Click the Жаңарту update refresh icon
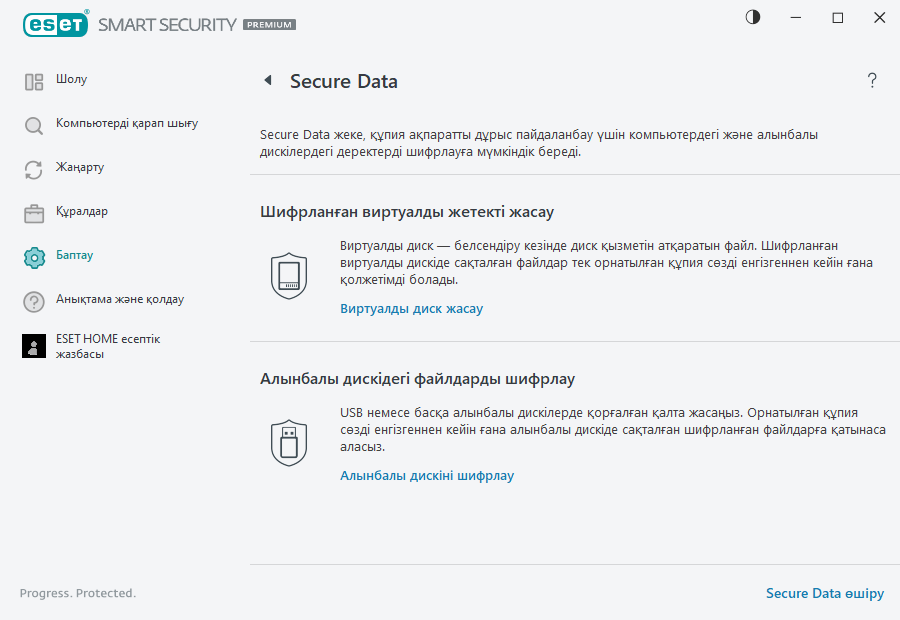Image resolution: width=900 pixels, height=620 pixels. point(33,167)
